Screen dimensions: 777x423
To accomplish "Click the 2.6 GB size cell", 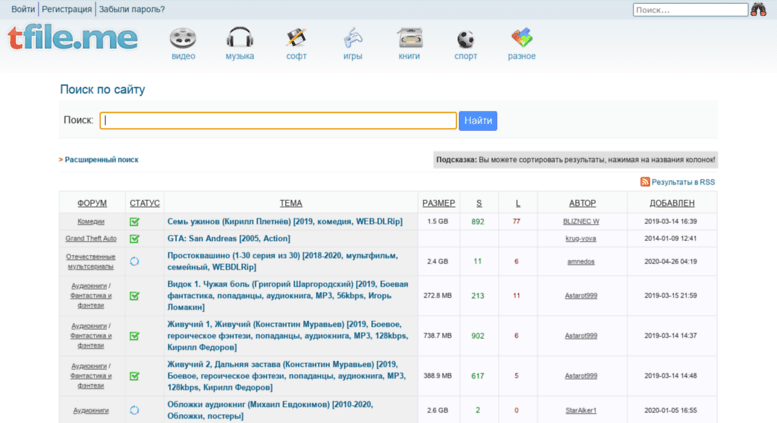I will 438,410.
